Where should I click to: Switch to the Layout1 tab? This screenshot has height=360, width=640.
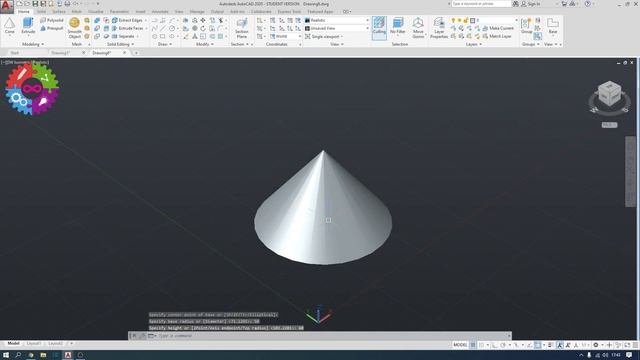pyautogui.click(x=33, y=344)
